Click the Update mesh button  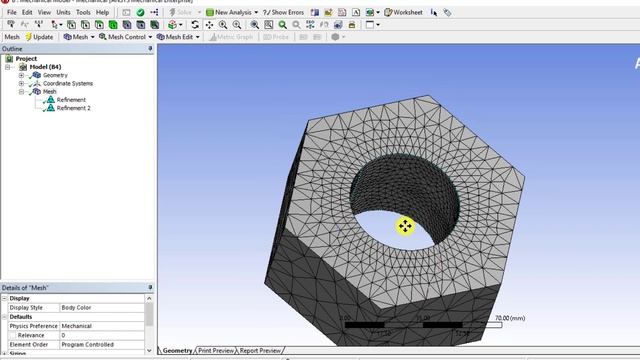(39, 37)
